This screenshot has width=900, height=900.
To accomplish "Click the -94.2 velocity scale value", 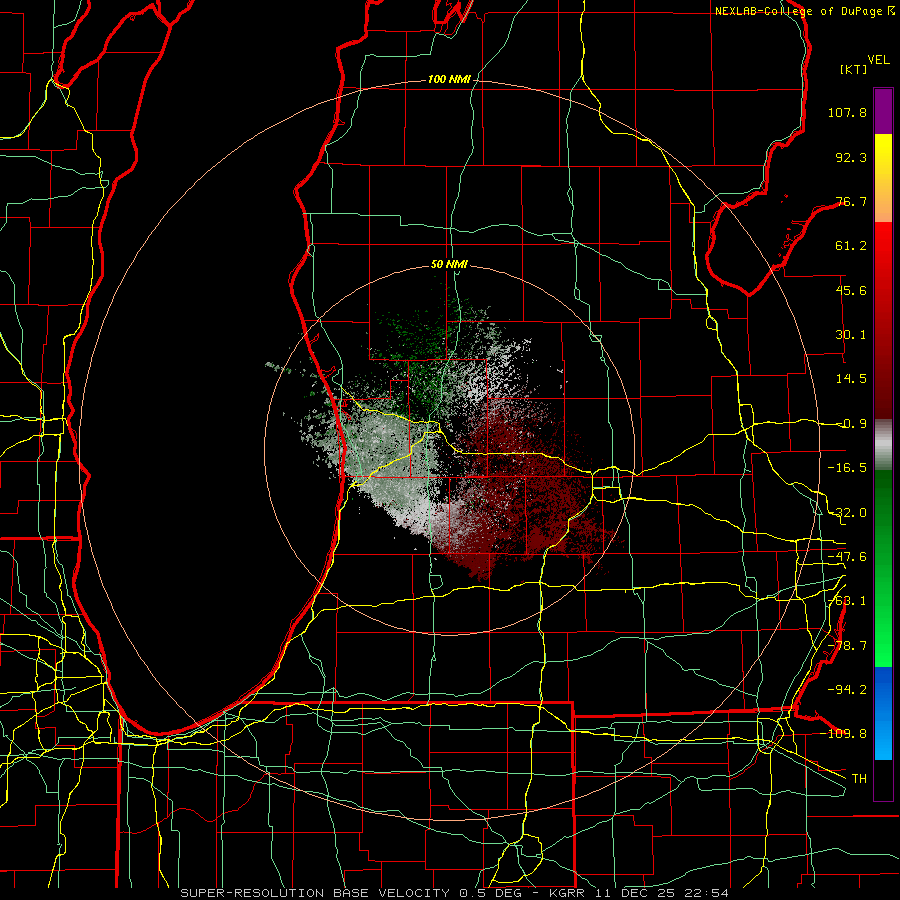I will click(847, 689).
